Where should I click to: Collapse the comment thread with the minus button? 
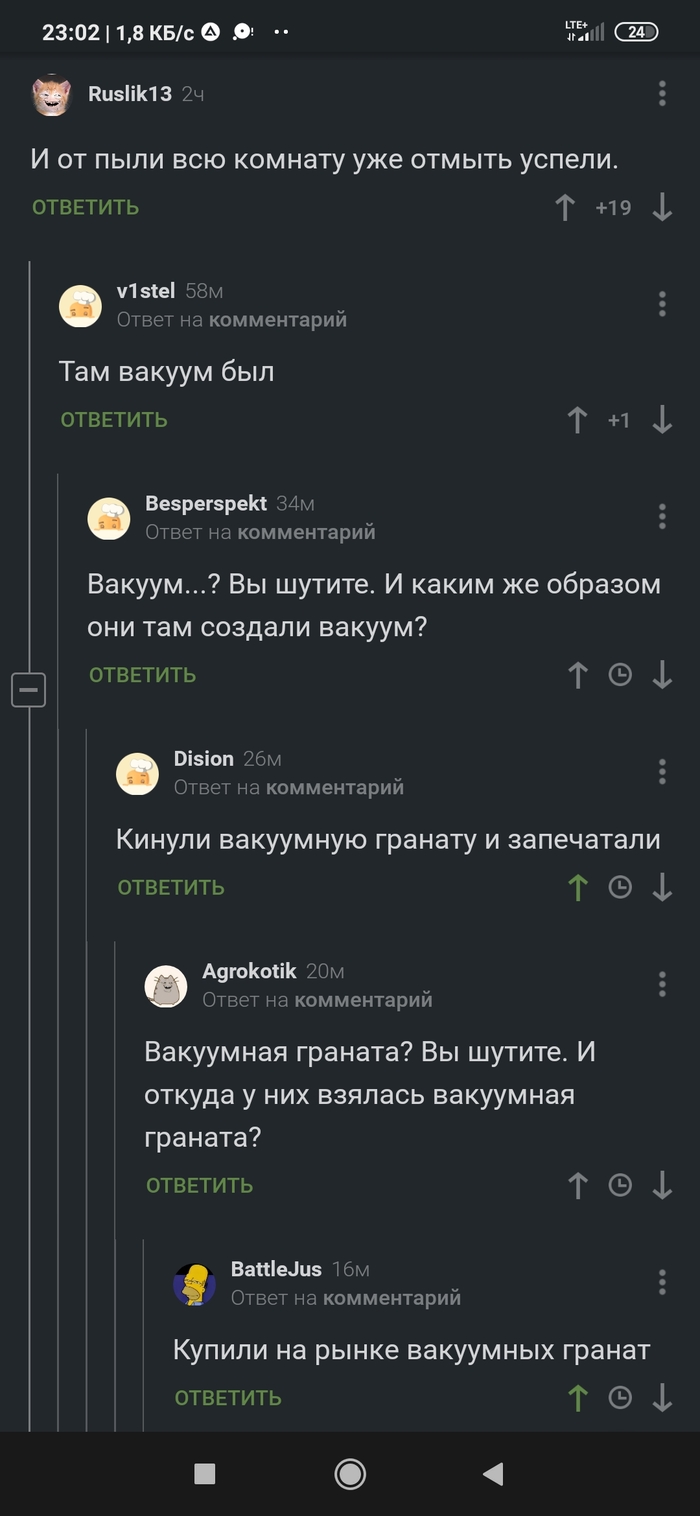click(x=29, y=688)
